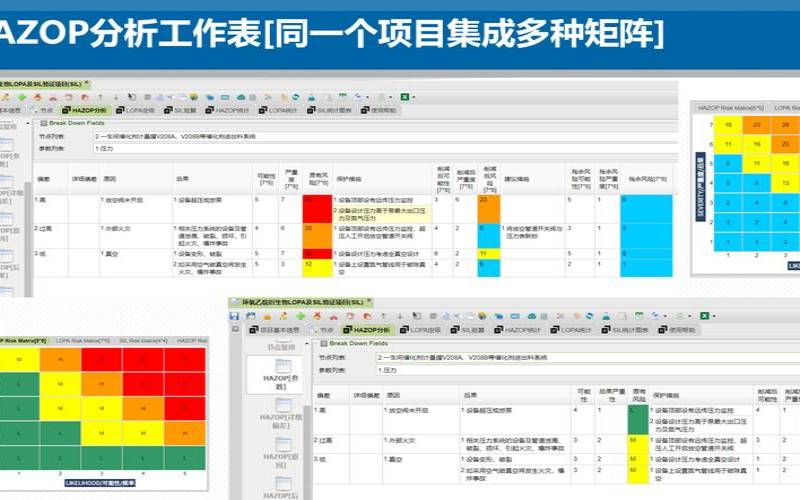The image size is (800, 500).
Task: Click the 参数列表 field in the upper window
Action: 385,148
